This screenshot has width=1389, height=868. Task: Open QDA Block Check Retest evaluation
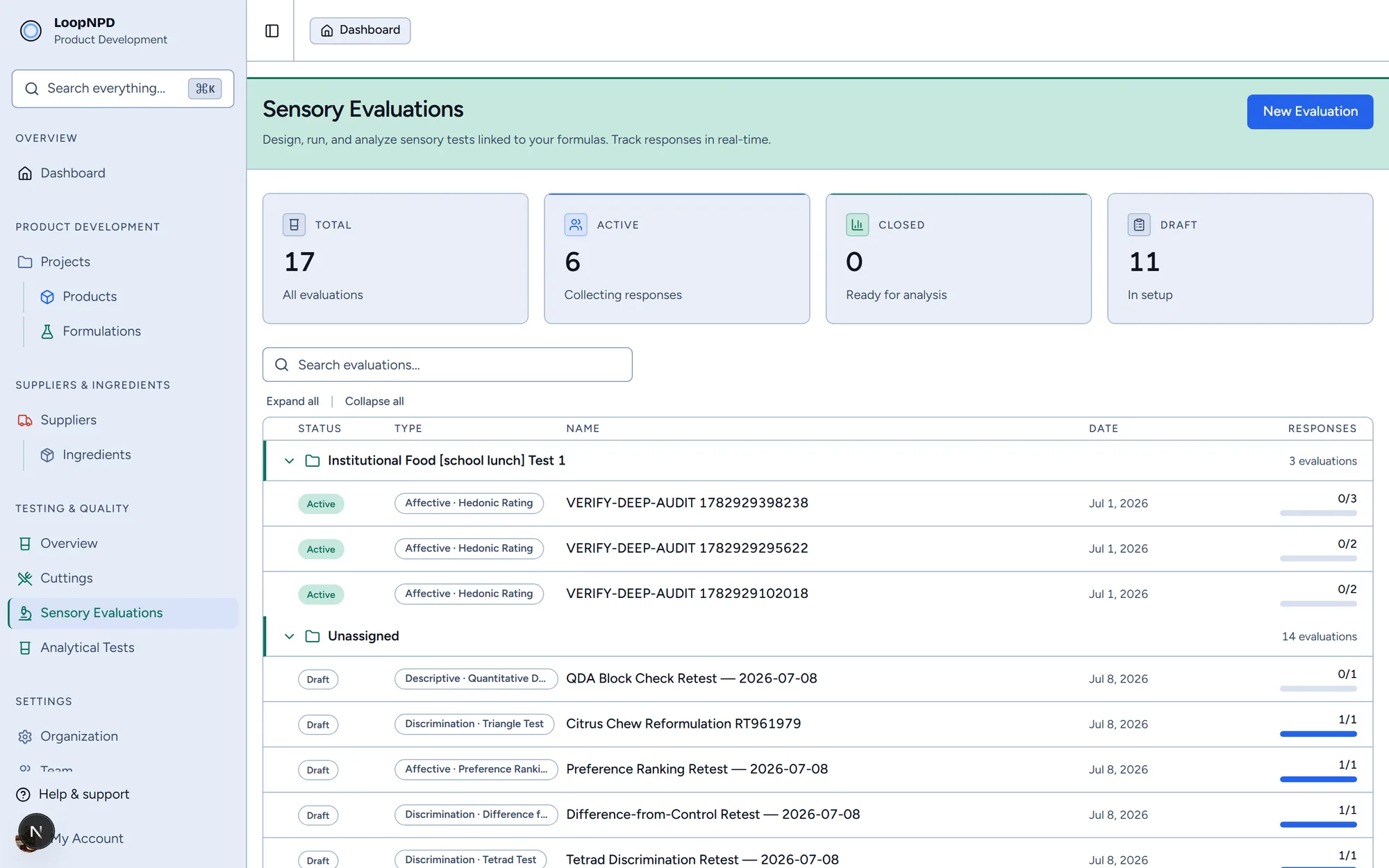[691, 678]
